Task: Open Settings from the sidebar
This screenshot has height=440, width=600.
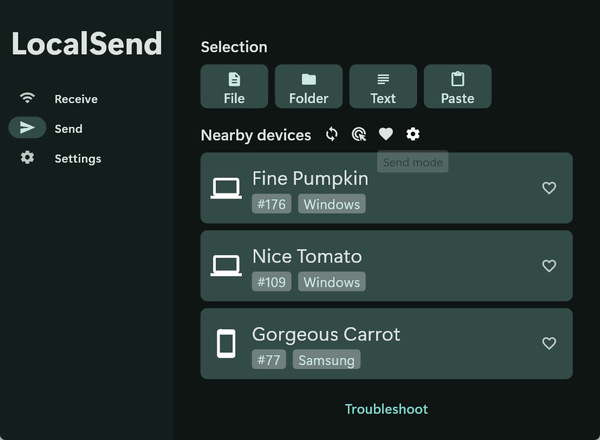Action: pyautogui.click(x=77, y=158)
